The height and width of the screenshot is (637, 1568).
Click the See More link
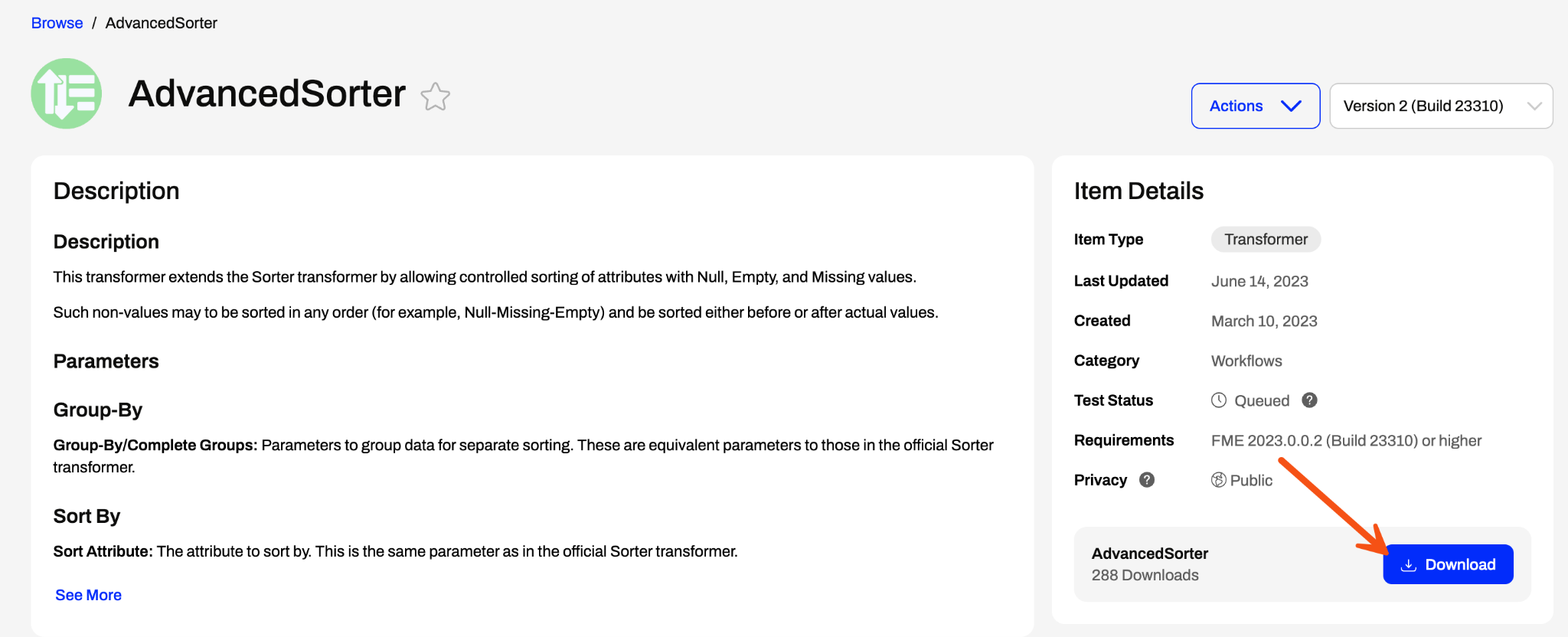pyautogui.click(x=88, y=595)
